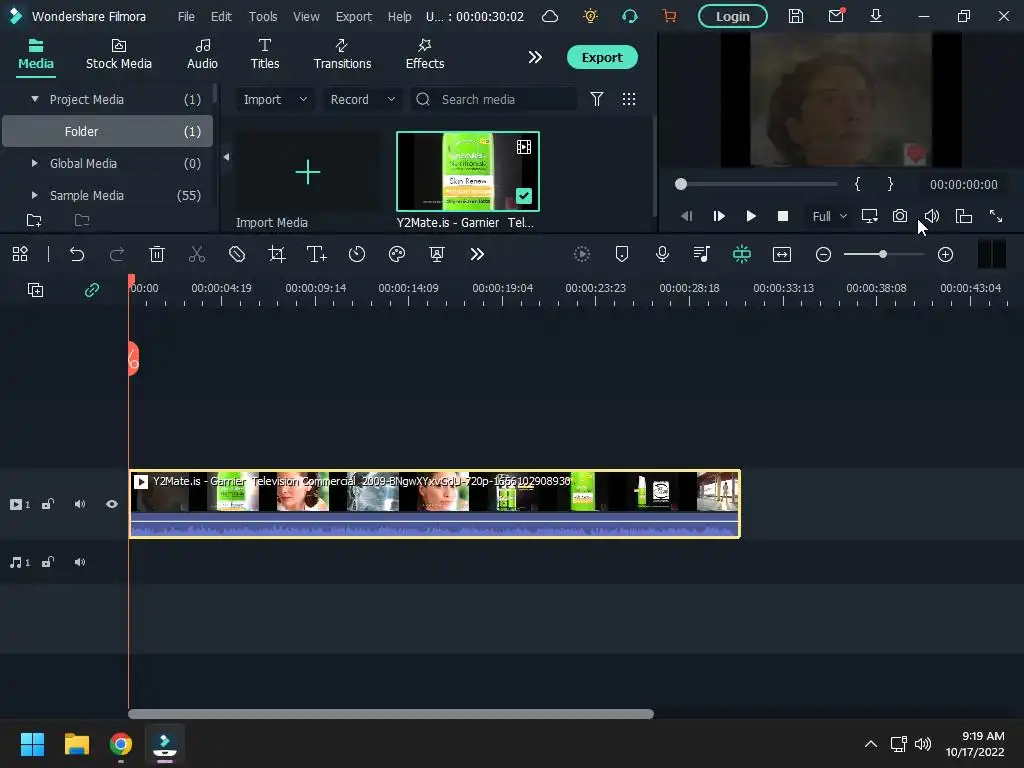Toggle lock on video track 1
The width and height of the screenshot is (1024, 768).
48,504
